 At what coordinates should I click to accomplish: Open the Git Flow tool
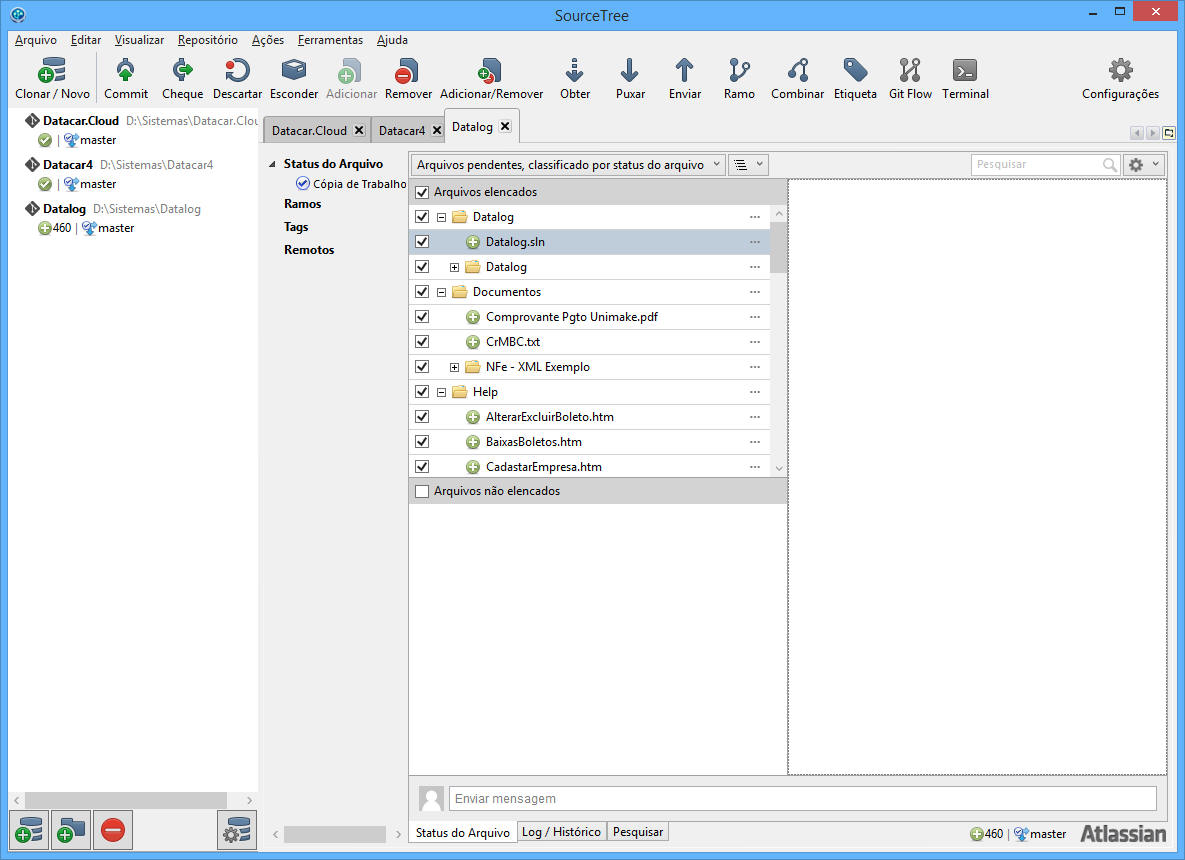pyautogui.click(x=910, y=70)
